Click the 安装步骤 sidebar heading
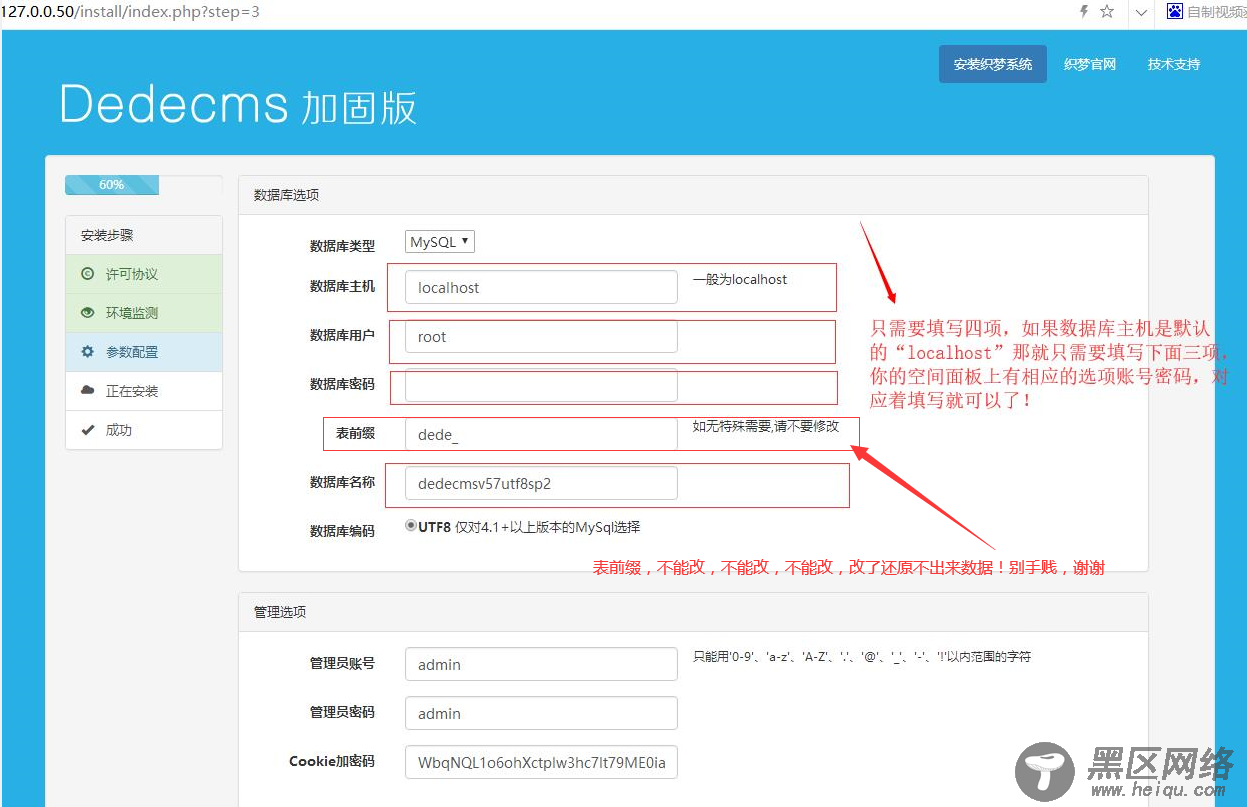The image size is (1247, 807). [144, 235]
